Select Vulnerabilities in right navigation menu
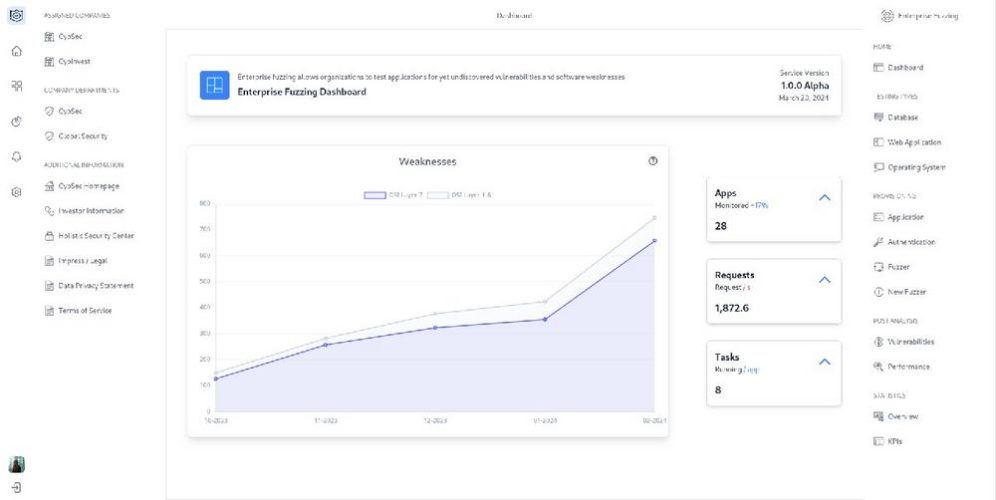Image resolution: width=996 pixels, height=500 pixels. (910, 342)
